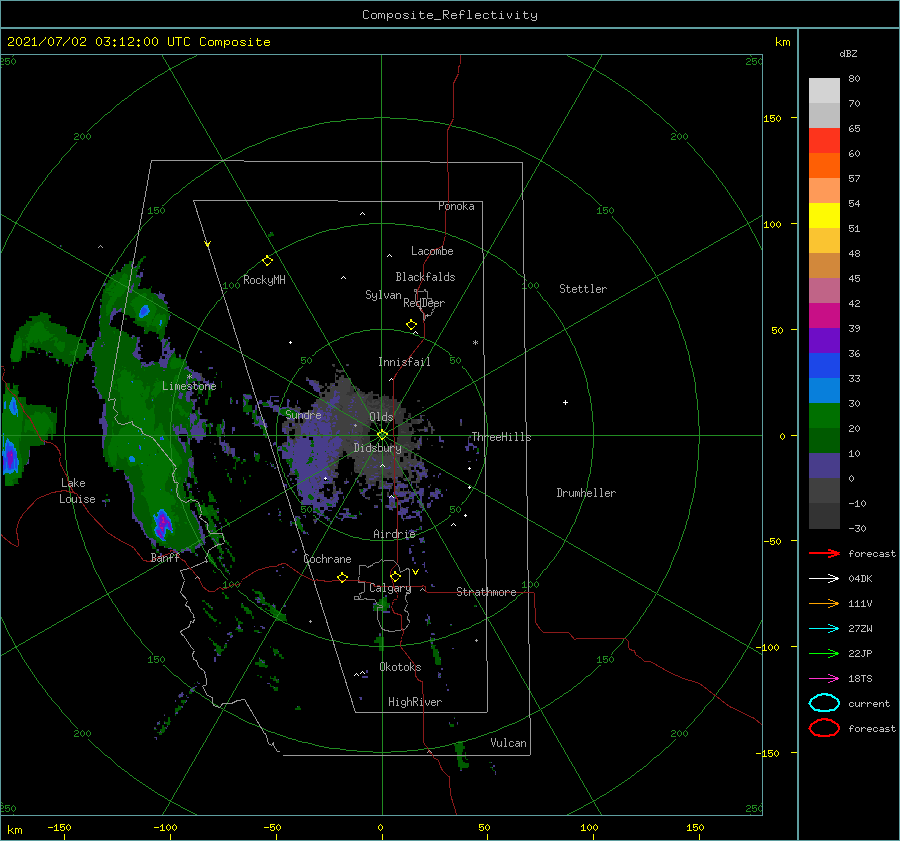Click the cyan 27ZW arrow icon
This screenshot has height=841, width=900.
(824, 629)
